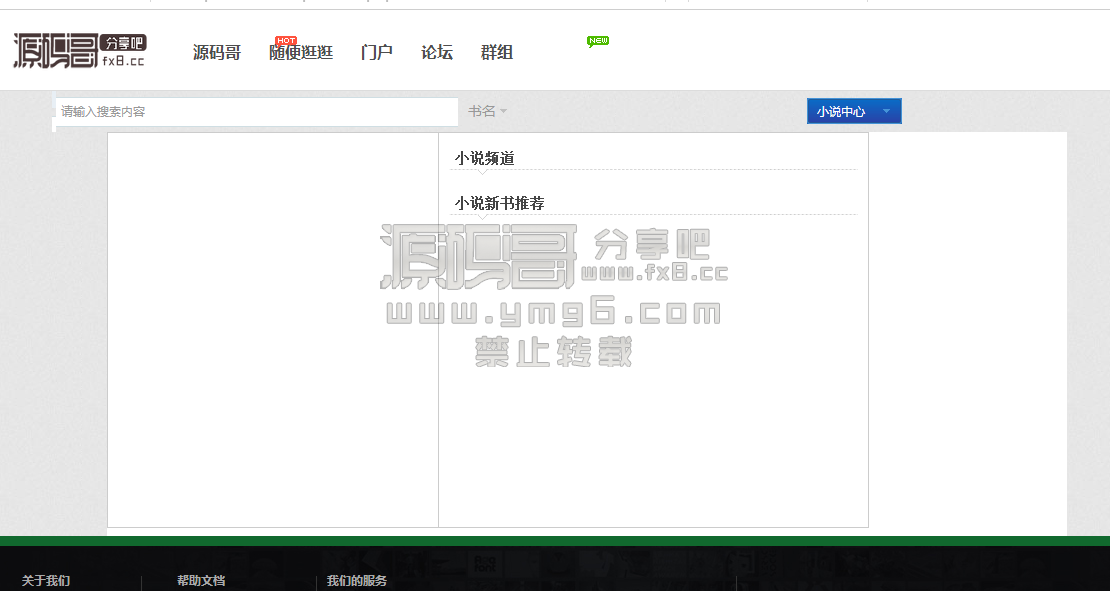Click the red HOT badge
The height and width of the screenshot is (591, 1110).
click(286, 40)
